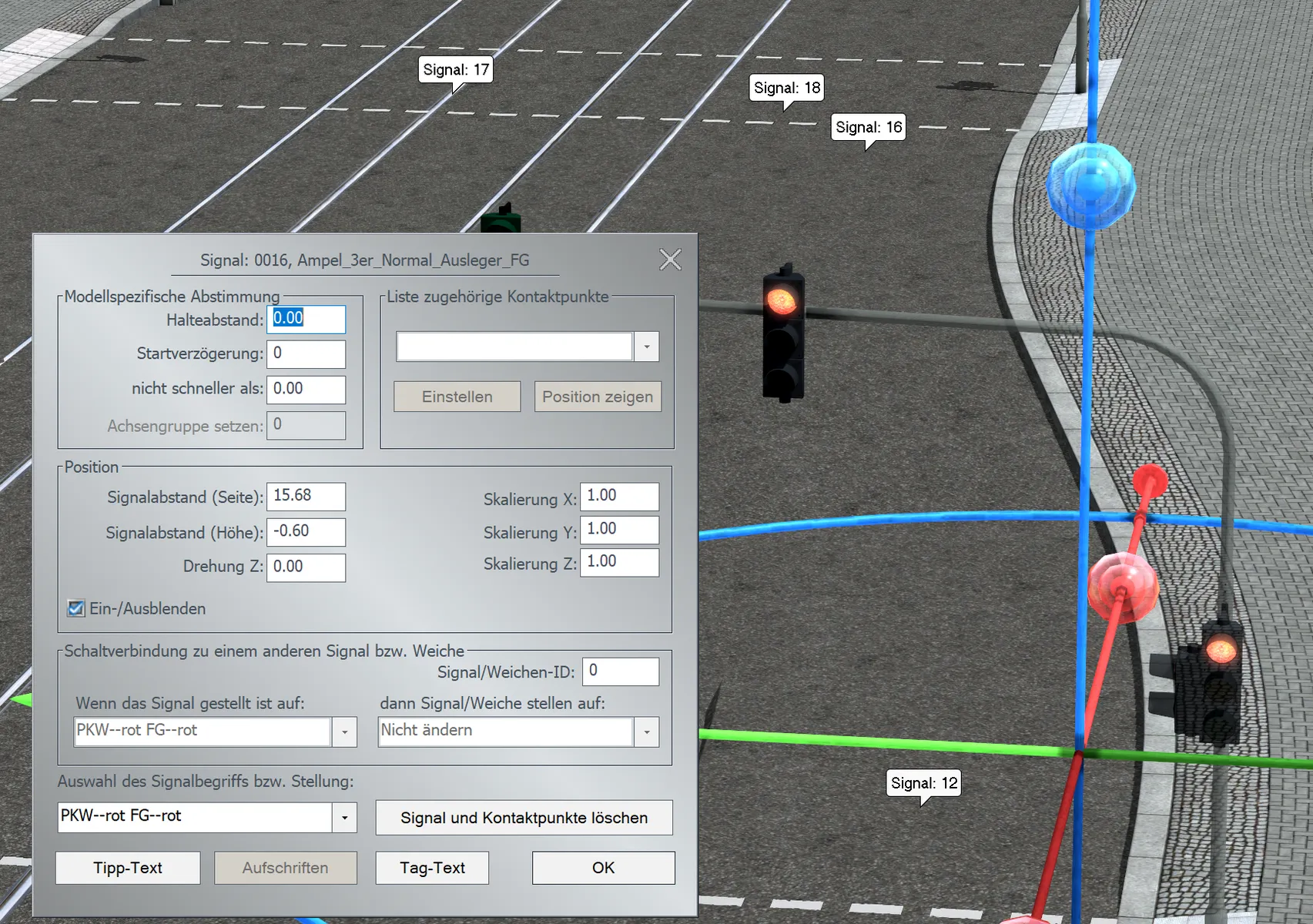The image size is (1313, 924).
Task: Click the Tag-Text button
Action: [x=432, y=868]
